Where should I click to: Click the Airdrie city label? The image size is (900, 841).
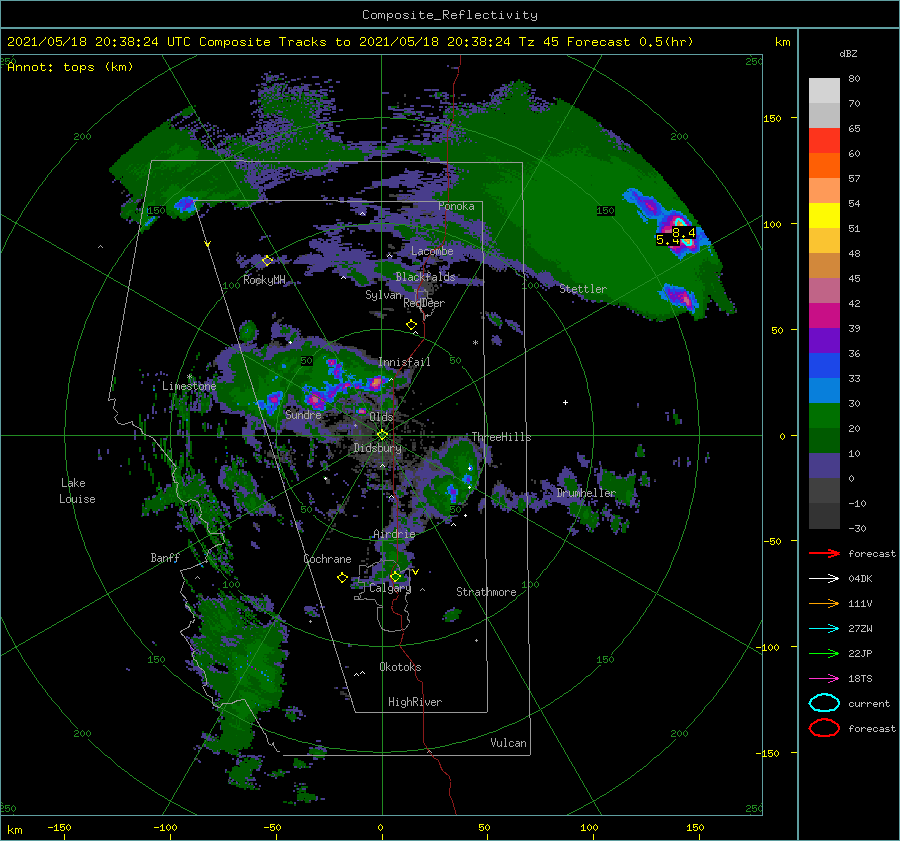coord(394,534)
